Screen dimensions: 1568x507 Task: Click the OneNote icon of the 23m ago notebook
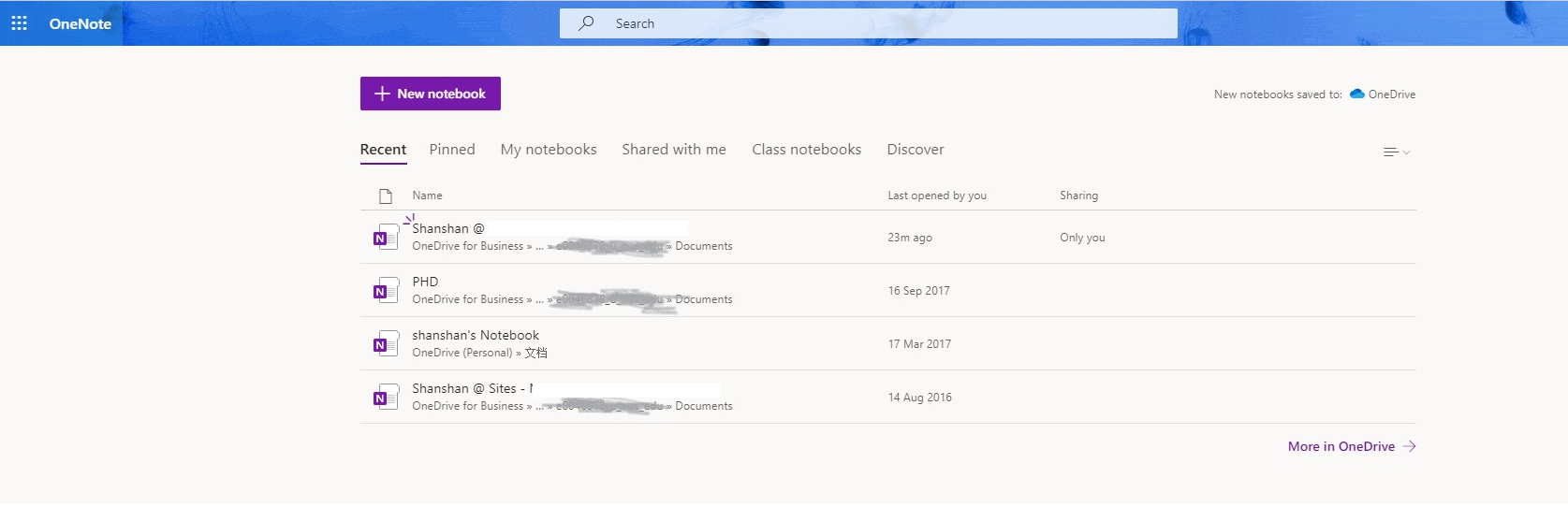[x=386, y=238]
